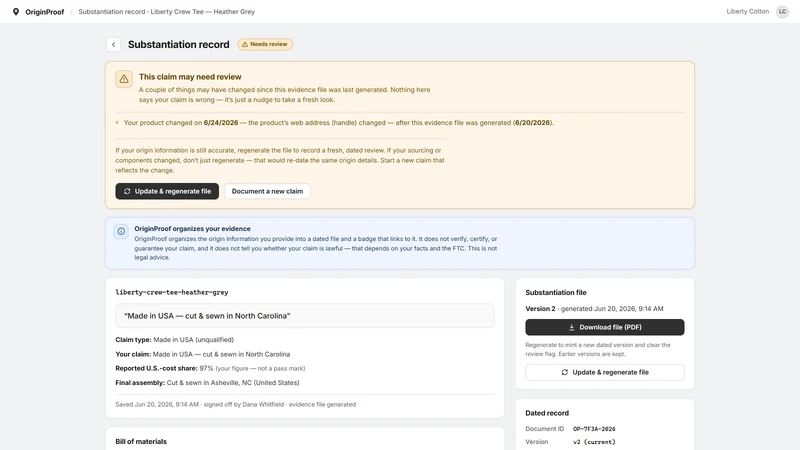Screen dimensions: 800x450
Task: Click the Liberty Cotton account name
Action: point(747,11)
